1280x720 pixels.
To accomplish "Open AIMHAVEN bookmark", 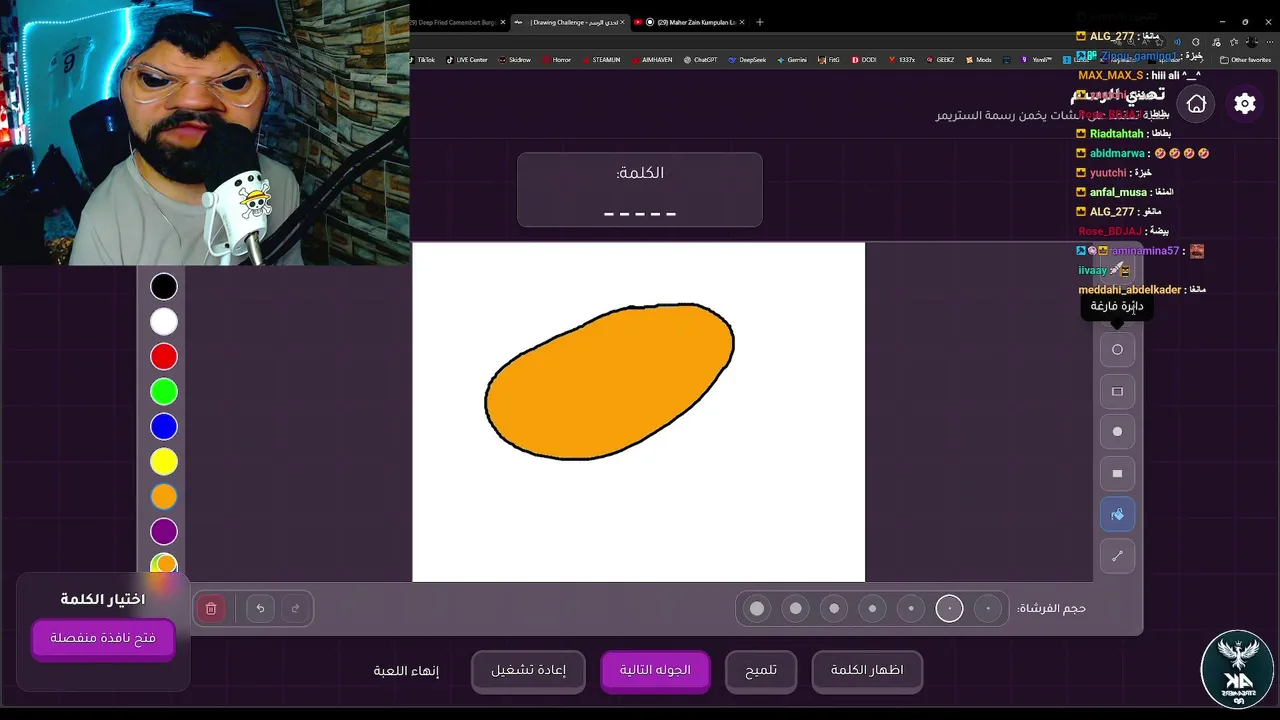I will pyautogui.click(x=652, y=60).
